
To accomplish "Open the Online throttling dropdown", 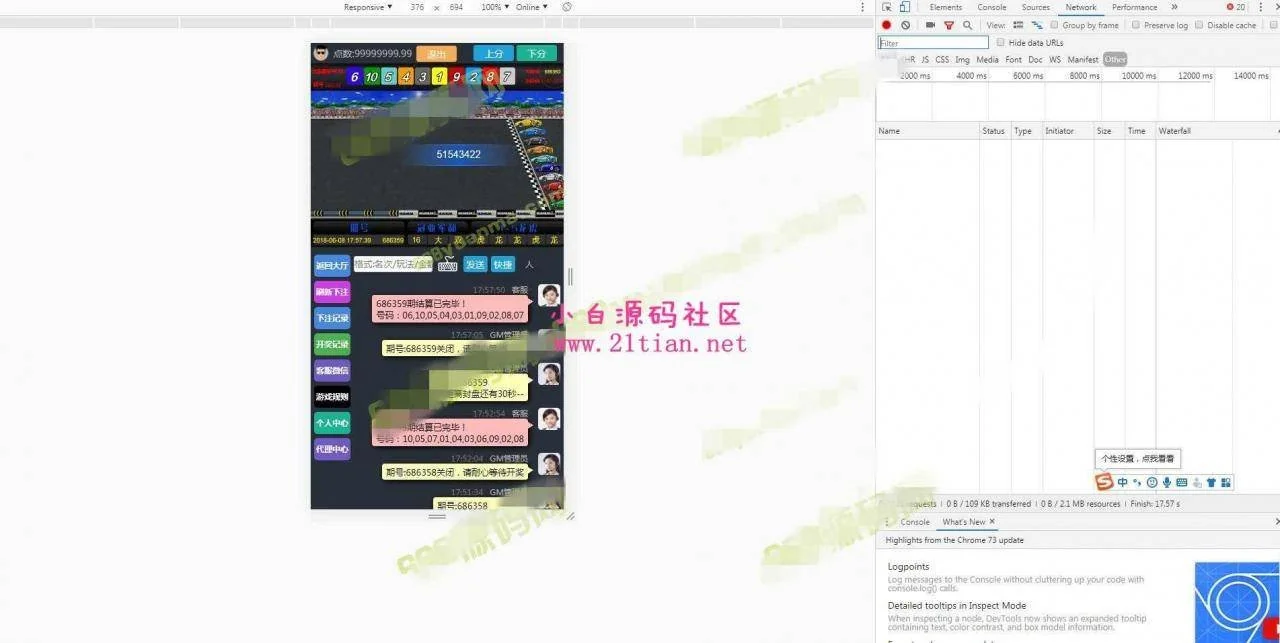I will click(531, 7).
